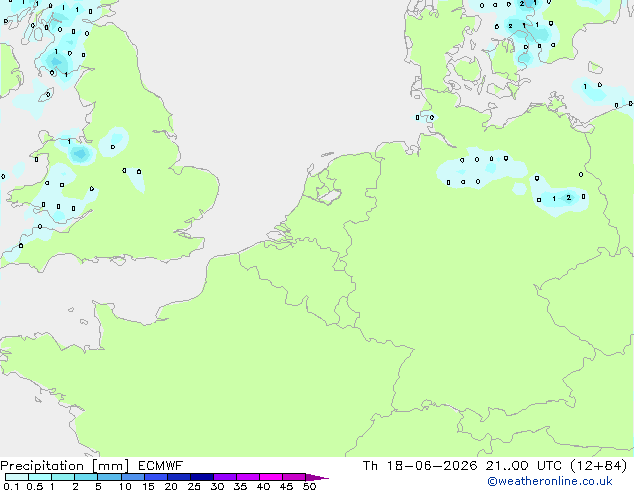Viewport: 634px width, 490px height.
Task: Pick the 15–20 mm legend swatch
Action: pos(155,477)
